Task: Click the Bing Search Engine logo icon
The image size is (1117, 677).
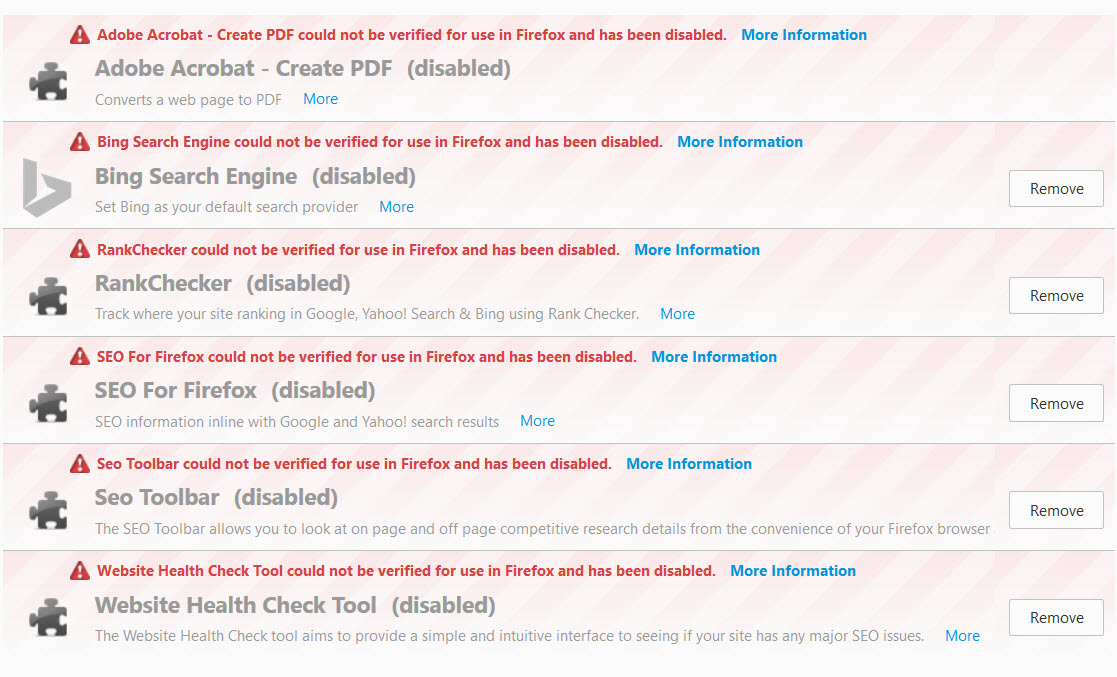Action: click(47, 187)
